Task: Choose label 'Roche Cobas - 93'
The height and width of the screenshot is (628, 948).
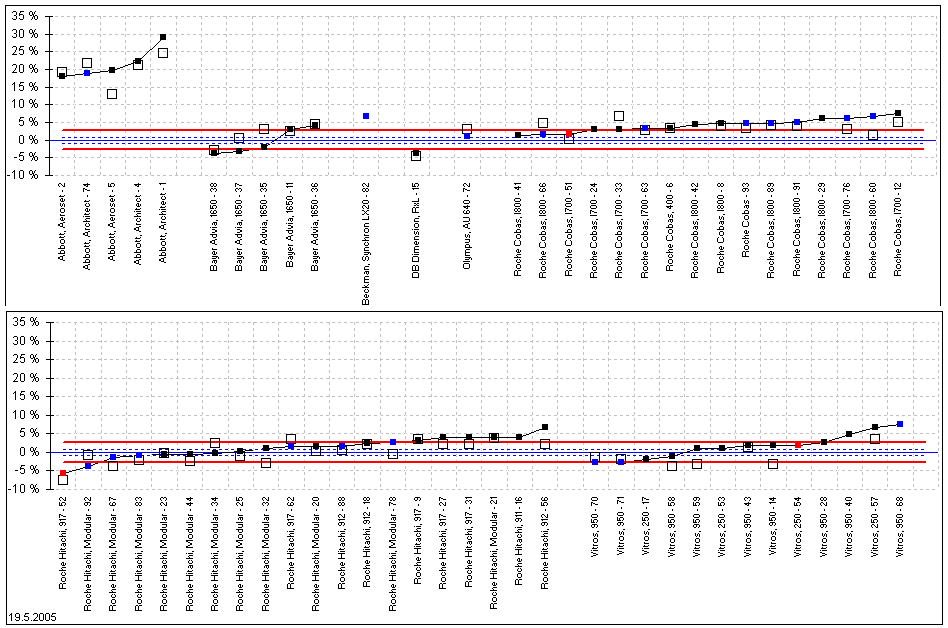Action: click(x=746, y=219)
